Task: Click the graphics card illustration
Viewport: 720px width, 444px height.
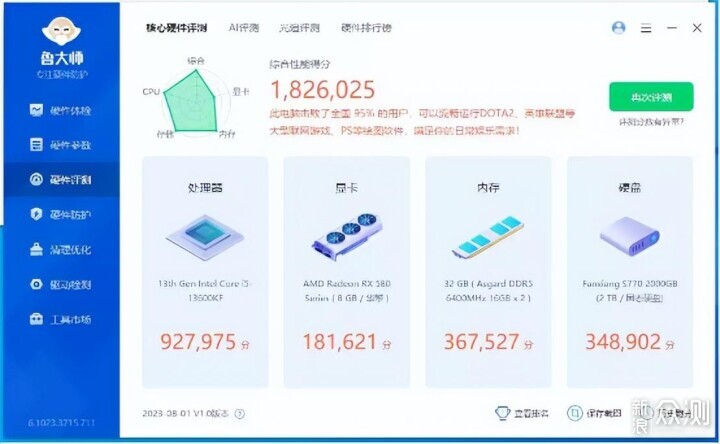Action: [347, 236]
